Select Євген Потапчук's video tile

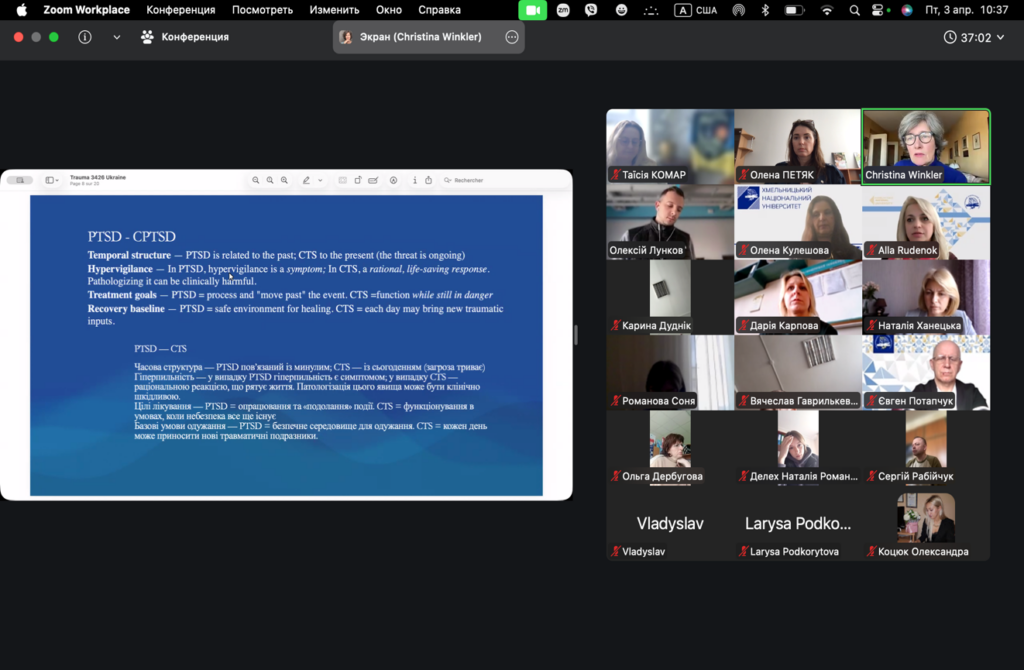[926, 372]
